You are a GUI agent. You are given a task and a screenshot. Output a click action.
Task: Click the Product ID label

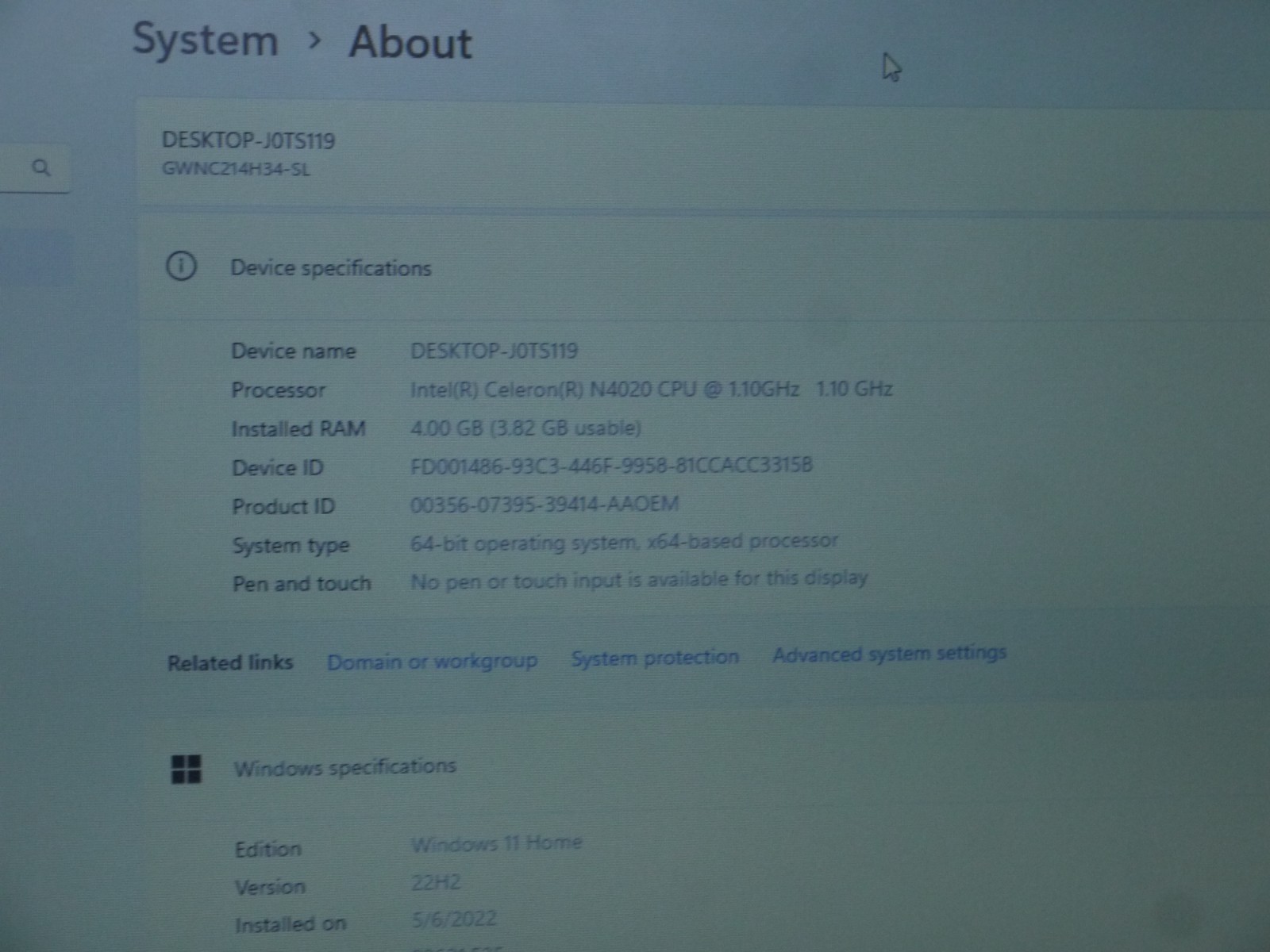283,506
